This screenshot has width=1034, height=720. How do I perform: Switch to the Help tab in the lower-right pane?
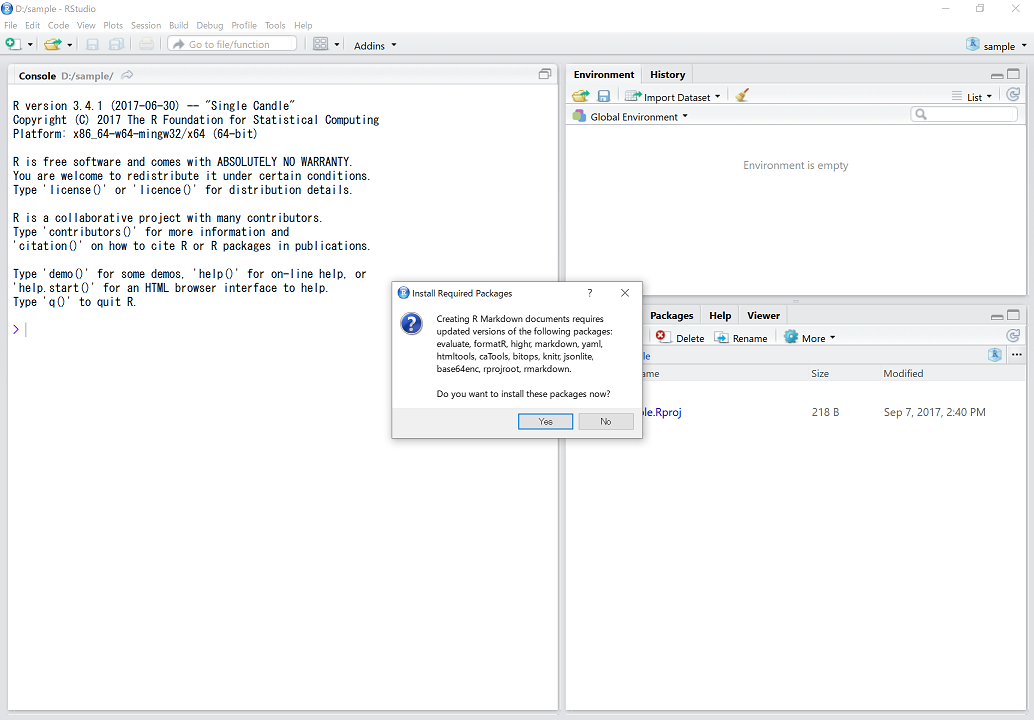click(720, 315)
